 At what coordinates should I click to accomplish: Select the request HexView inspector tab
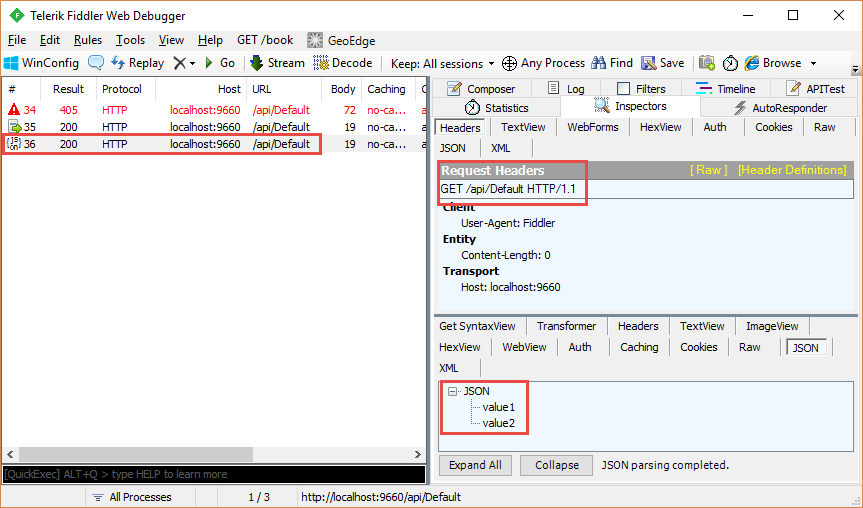pos(660,127)
